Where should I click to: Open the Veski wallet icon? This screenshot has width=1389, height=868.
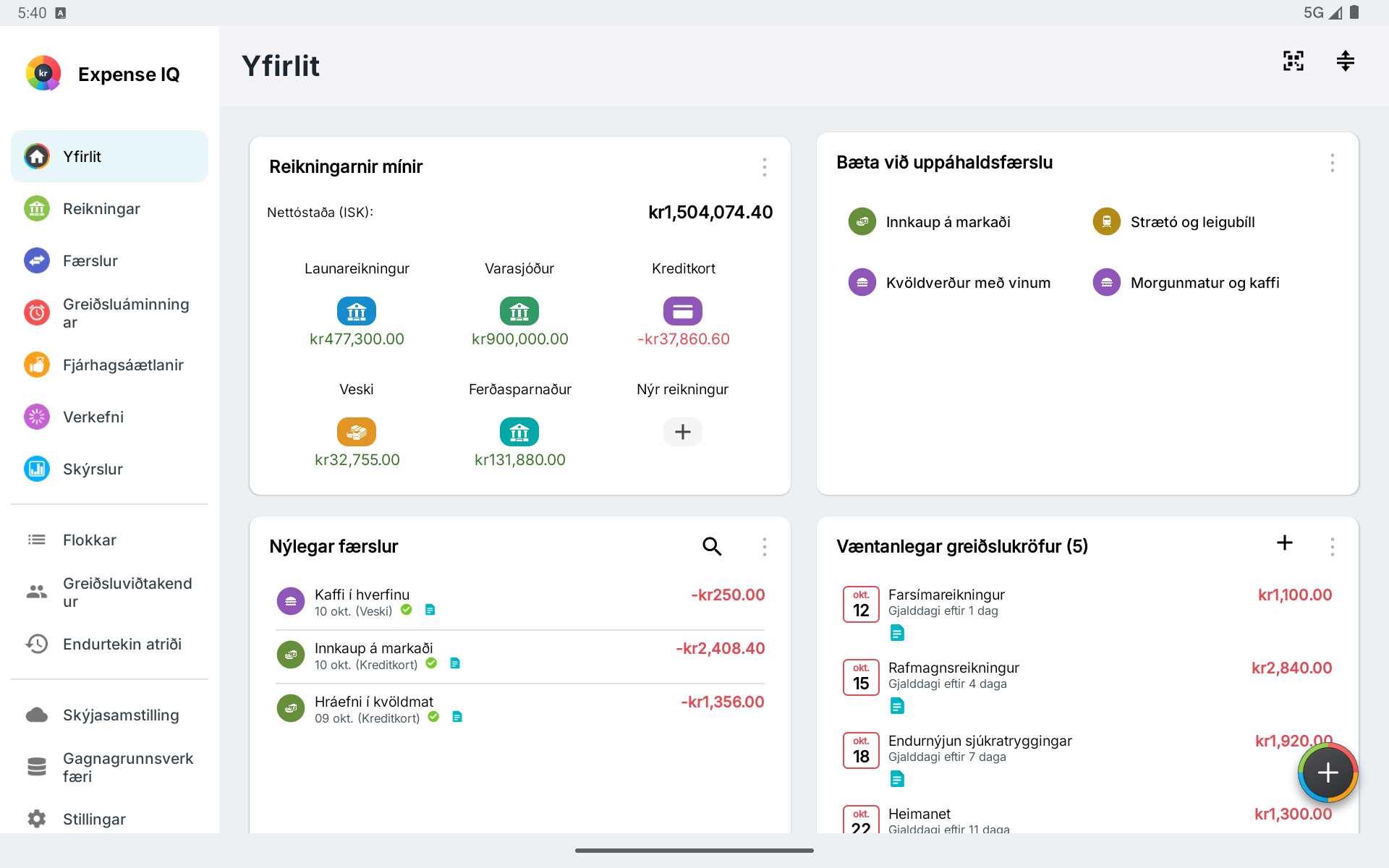click(x=357, y=432)
